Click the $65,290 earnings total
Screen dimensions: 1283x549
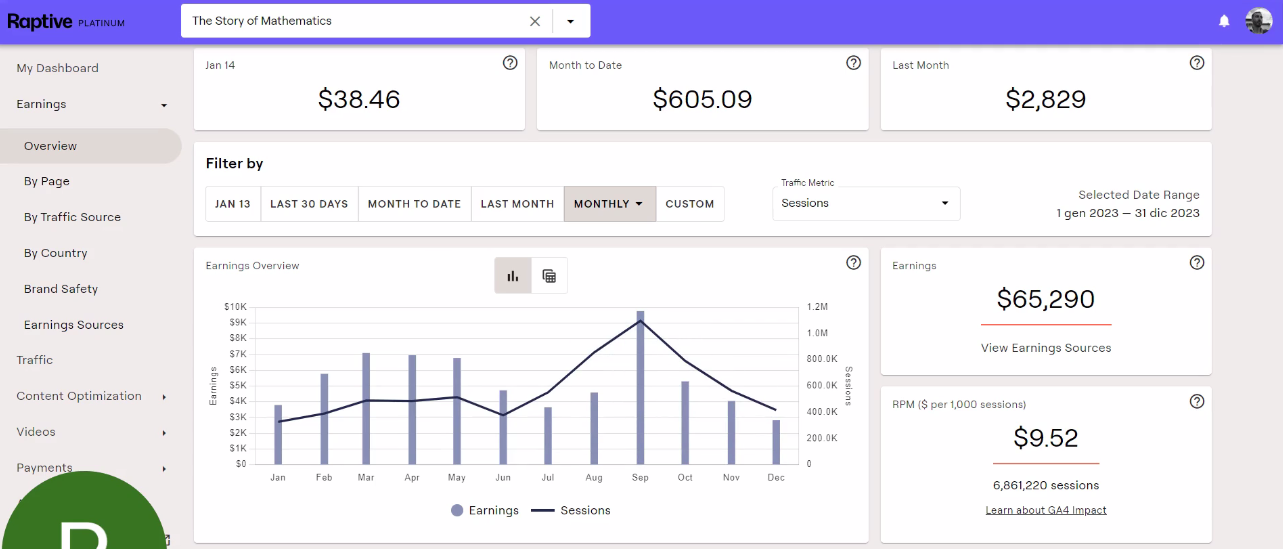coord(1046,299)
